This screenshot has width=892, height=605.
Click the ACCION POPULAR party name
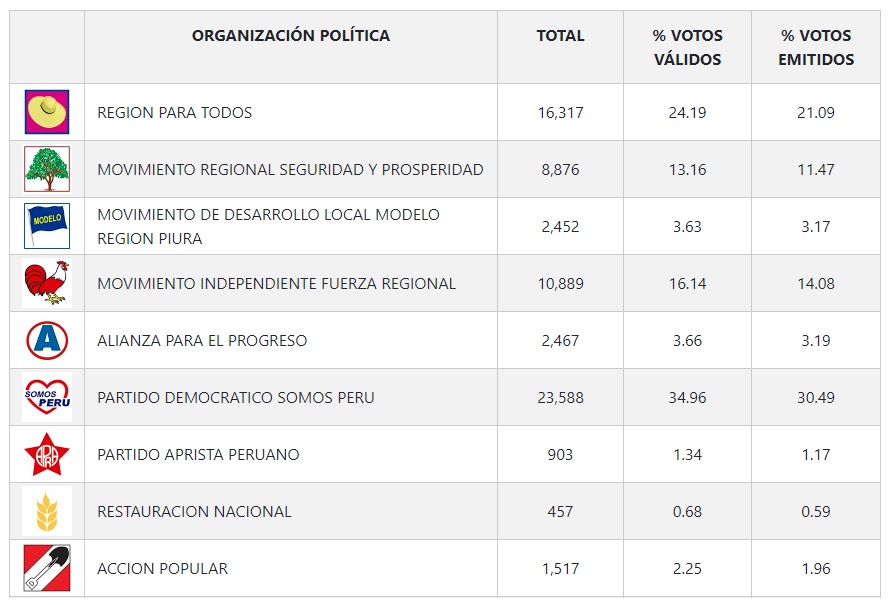click(x=162, y=569)
